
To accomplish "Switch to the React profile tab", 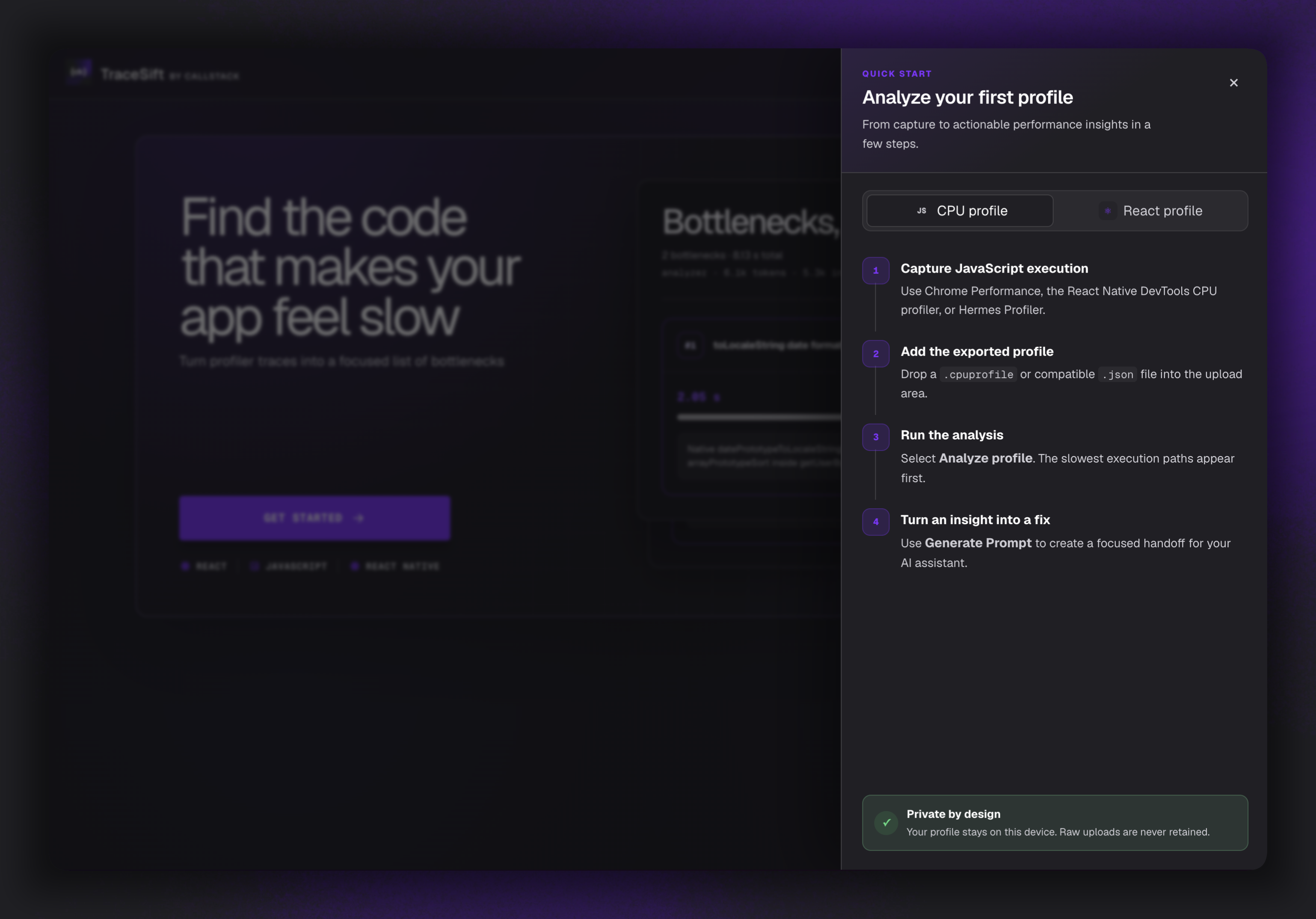I will pyautogui.click(x=1150, y=211).
